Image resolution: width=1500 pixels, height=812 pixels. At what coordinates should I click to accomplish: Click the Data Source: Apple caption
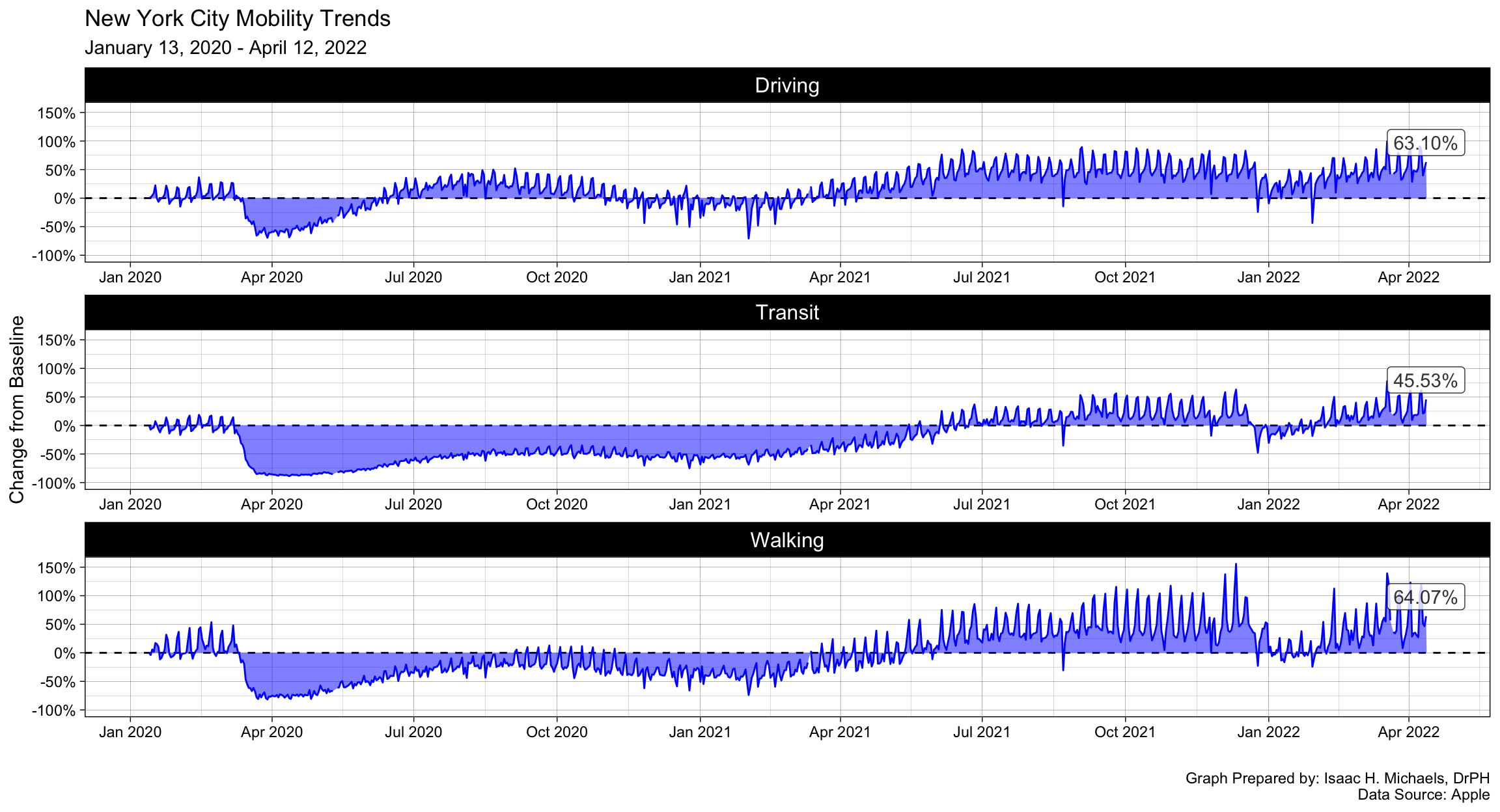pyautogui.click(x=1423, y=794)
